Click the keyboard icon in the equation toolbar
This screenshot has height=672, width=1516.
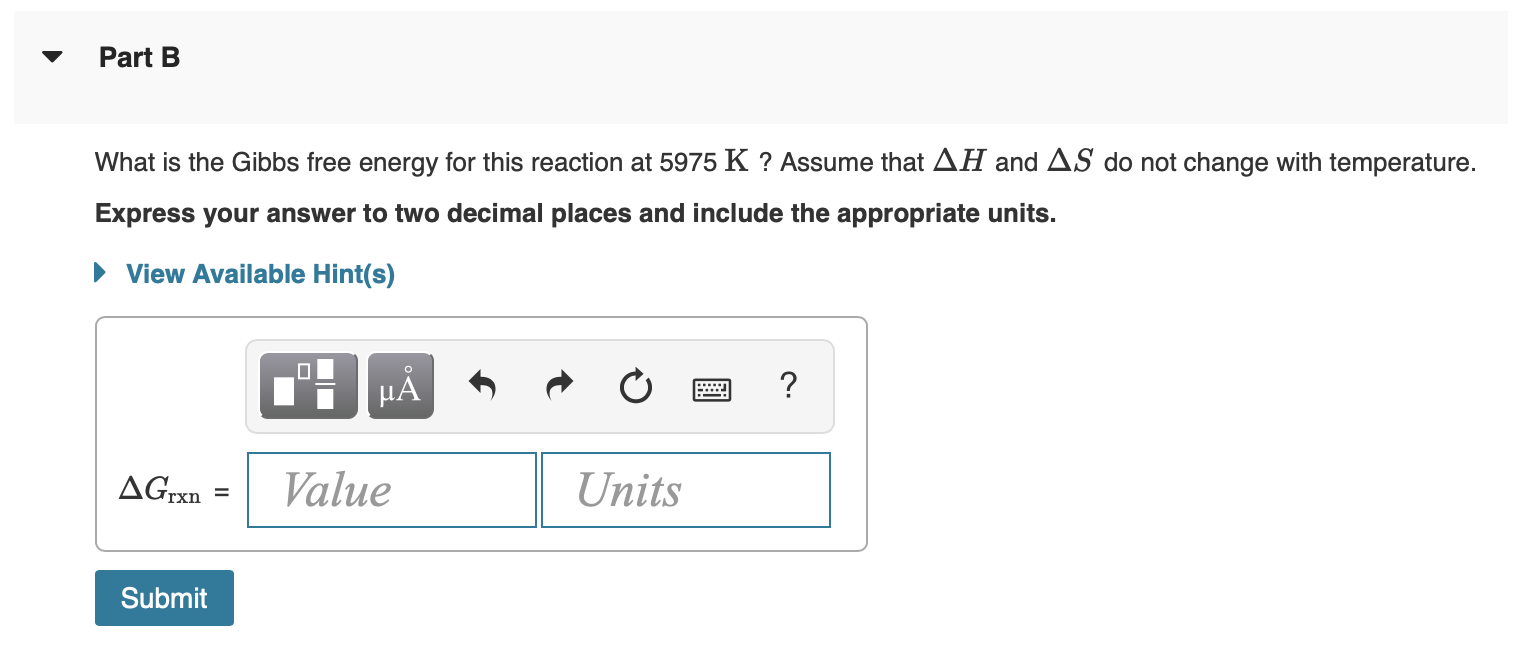(x=712, y=388)
